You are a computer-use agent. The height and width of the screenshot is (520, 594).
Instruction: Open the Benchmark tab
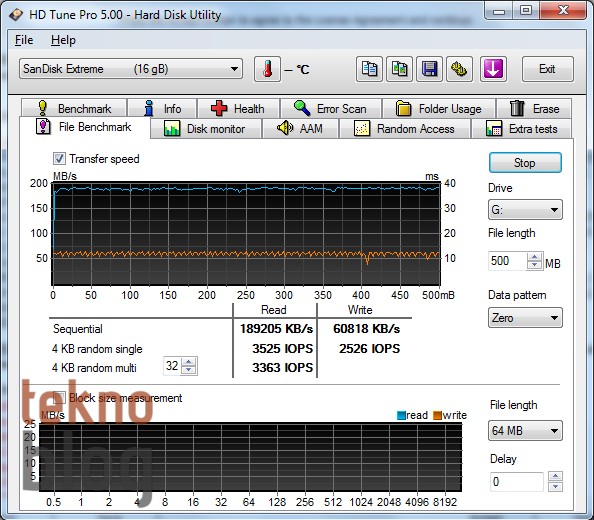(x=74, y=109)
